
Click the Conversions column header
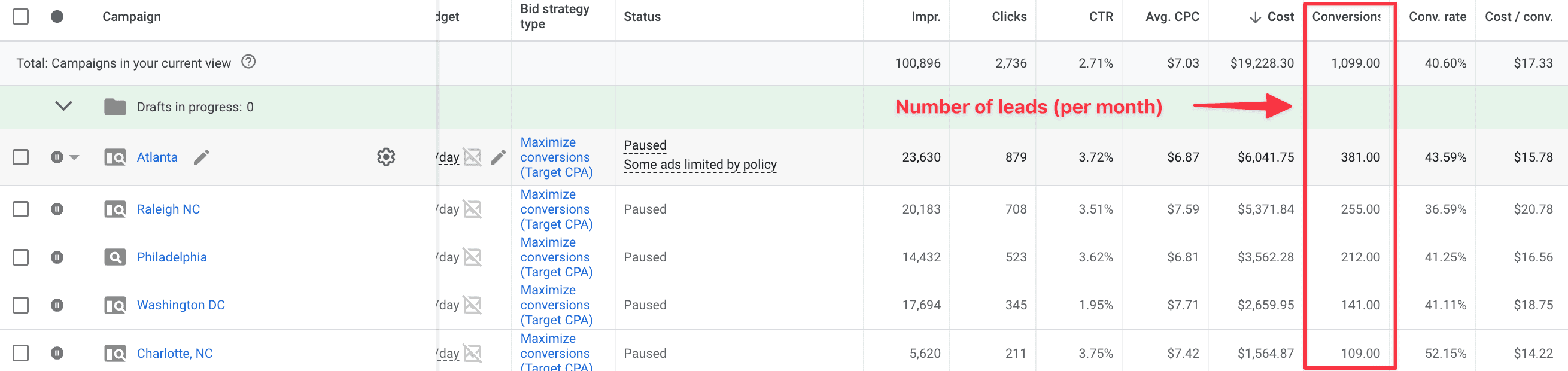click(x=1346, y=17)
